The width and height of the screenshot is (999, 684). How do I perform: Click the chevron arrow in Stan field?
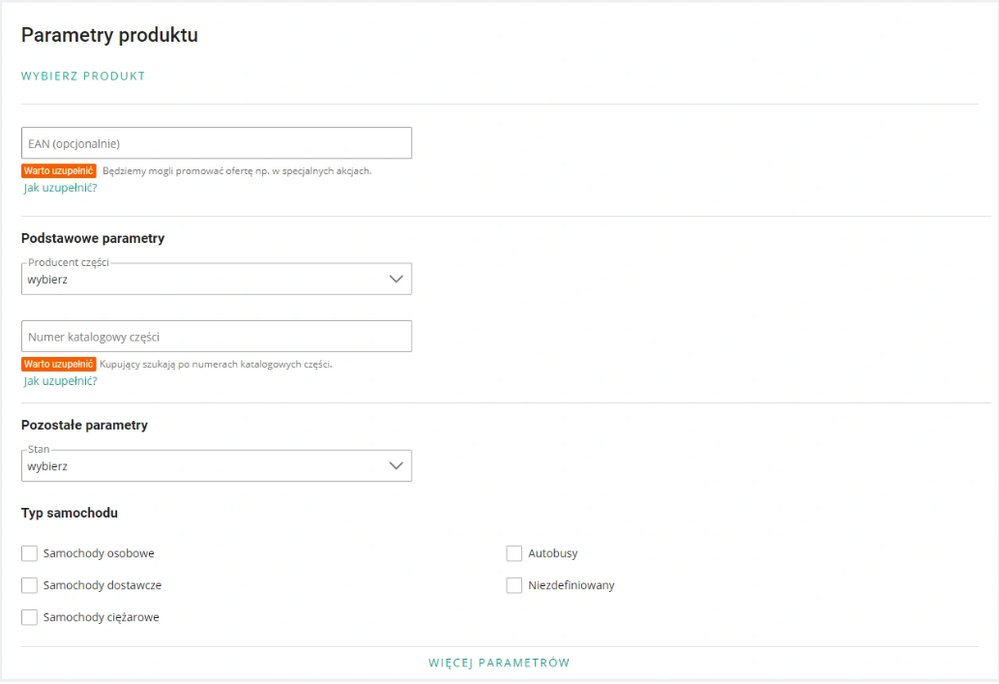396,466
